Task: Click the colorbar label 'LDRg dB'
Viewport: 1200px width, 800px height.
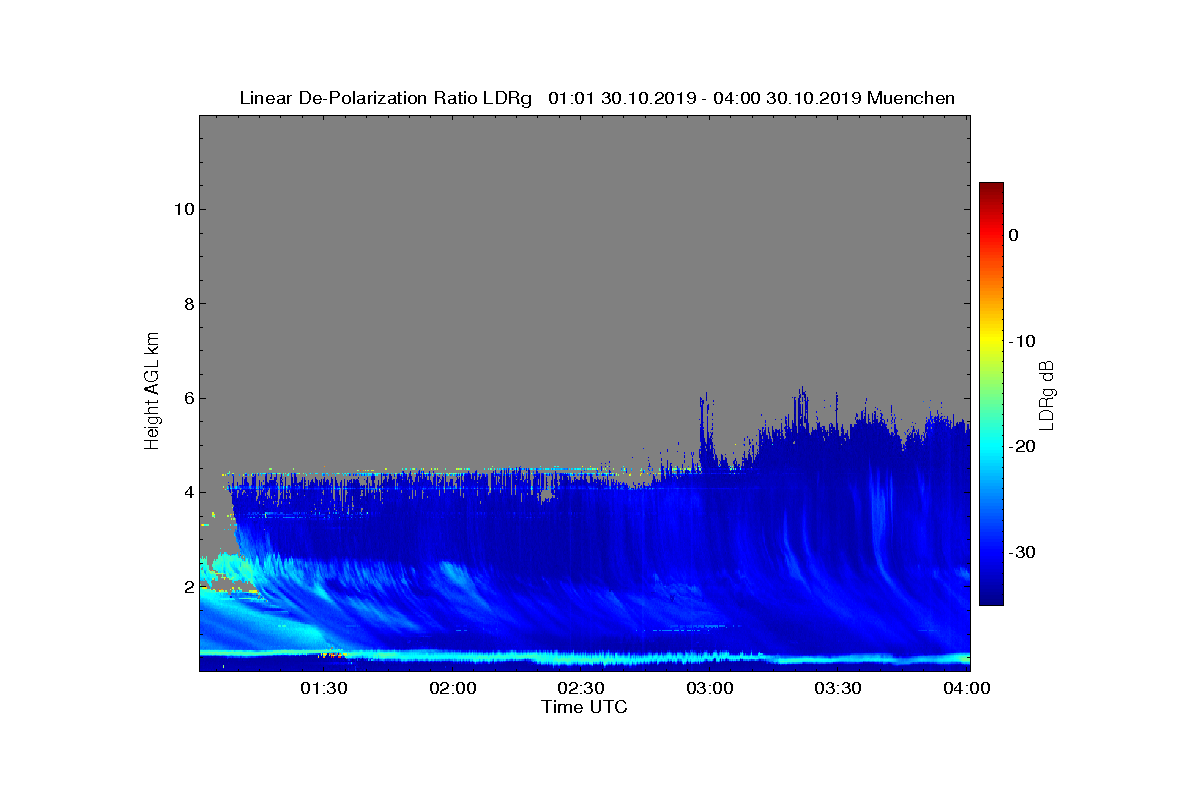Action: click(x=1047, y=394)
